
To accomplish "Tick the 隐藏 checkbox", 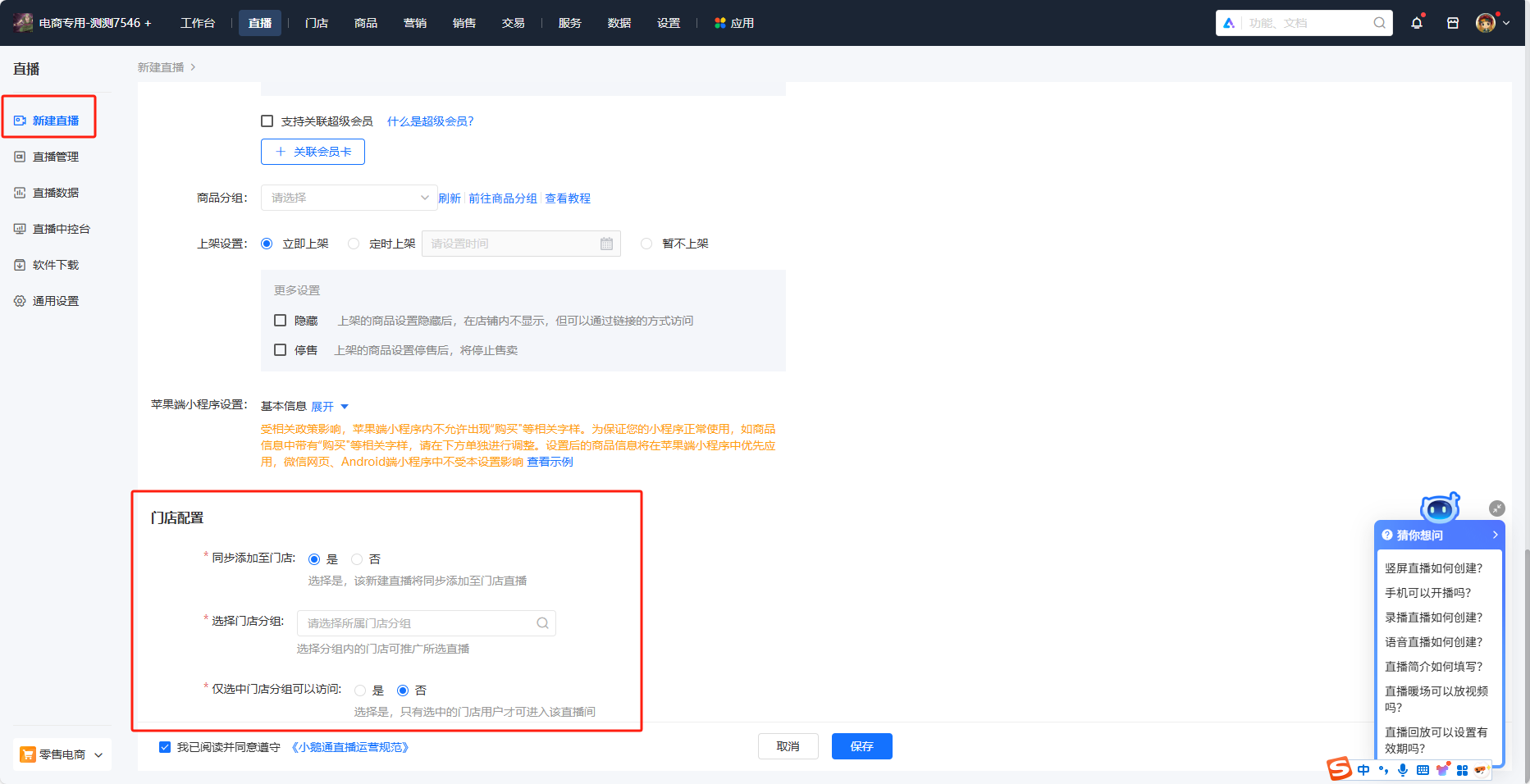I will tap(280, 321).
